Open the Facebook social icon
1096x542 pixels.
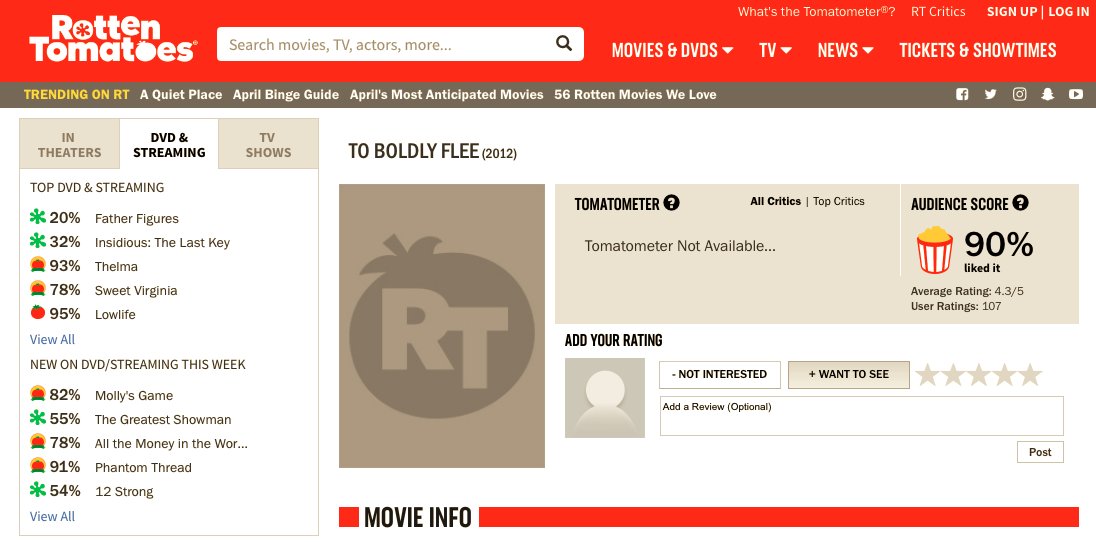coord(962,94)
